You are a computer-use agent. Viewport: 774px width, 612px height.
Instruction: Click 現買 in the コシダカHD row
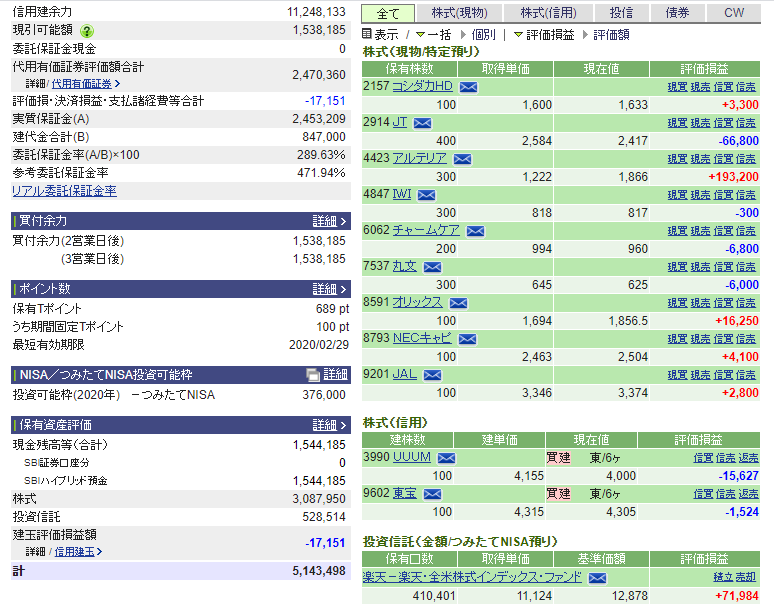click(677, 87)
